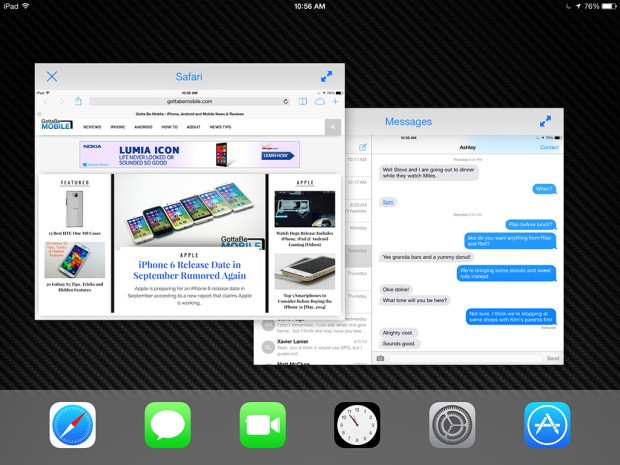Tap the battery indicator in the status bar
Image resolution: width=620 pixels, height=465 pixels.
609,6
